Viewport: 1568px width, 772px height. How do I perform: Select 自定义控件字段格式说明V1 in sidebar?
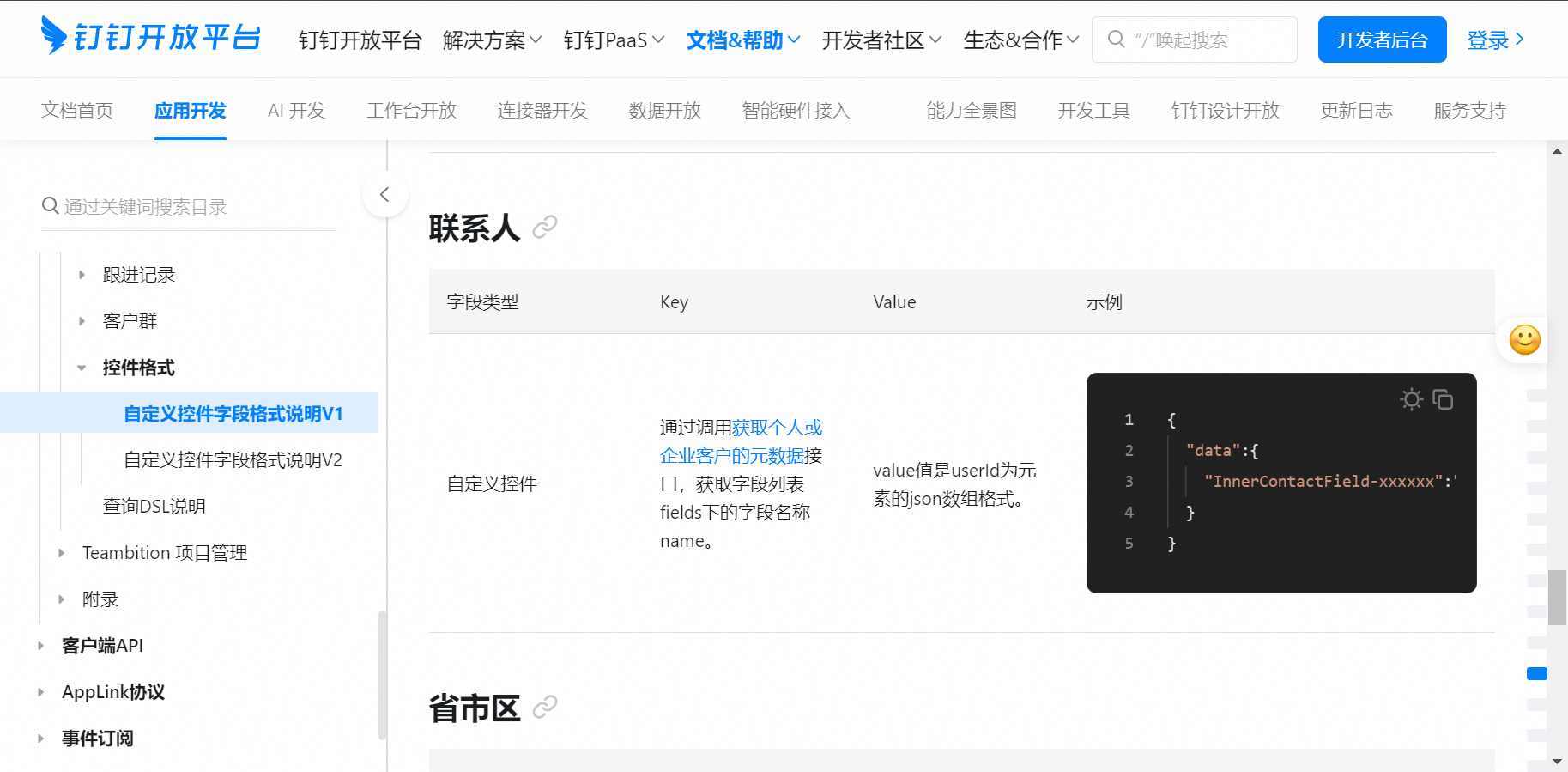tap(233, 414)
